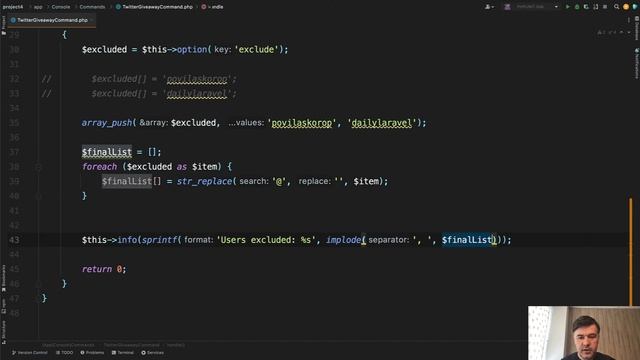Open Search Everywhere magnifier icon
The height and width of the screenshot is (360, 640).
tap(616, 7)
